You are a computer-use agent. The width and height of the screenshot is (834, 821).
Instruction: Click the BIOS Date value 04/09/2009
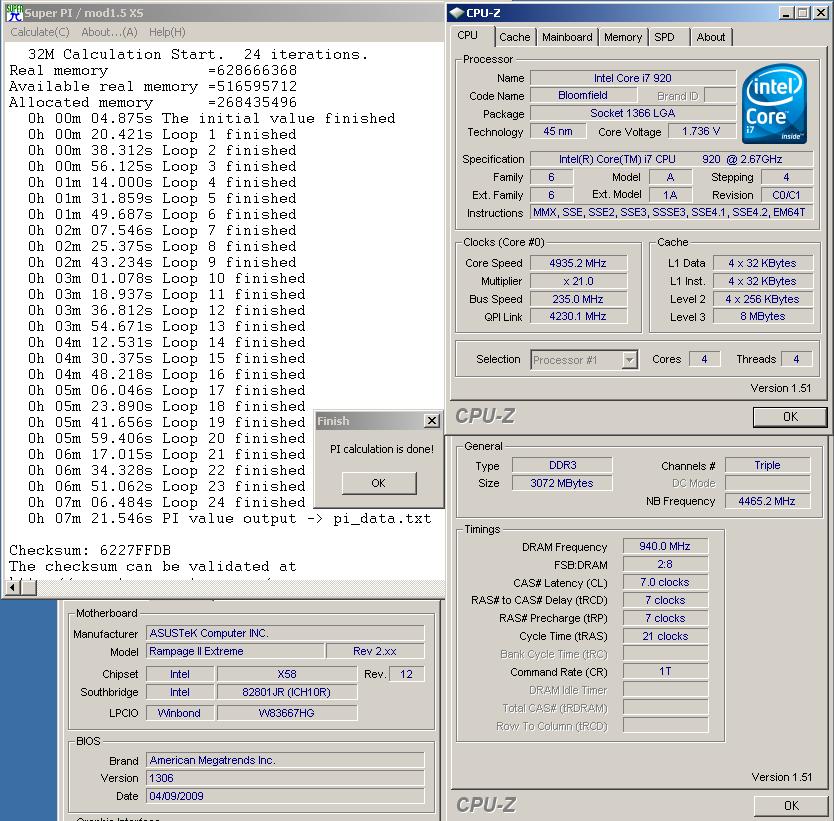pos(285,796)
